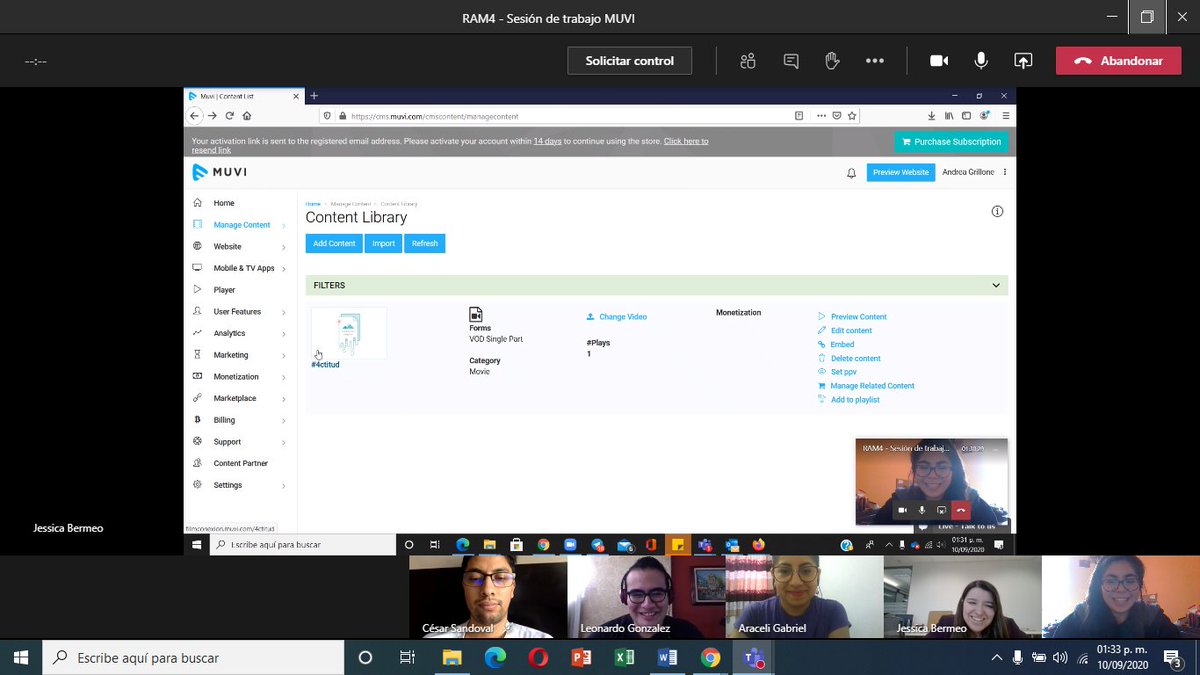Open a new browser tab with plus

(x=314, y=96)
